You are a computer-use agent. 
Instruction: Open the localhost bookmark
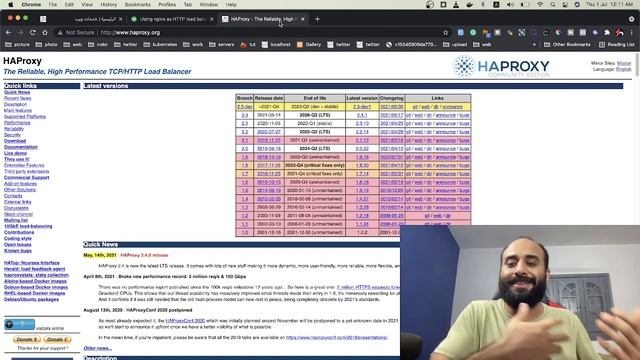(x=276, y=44)
